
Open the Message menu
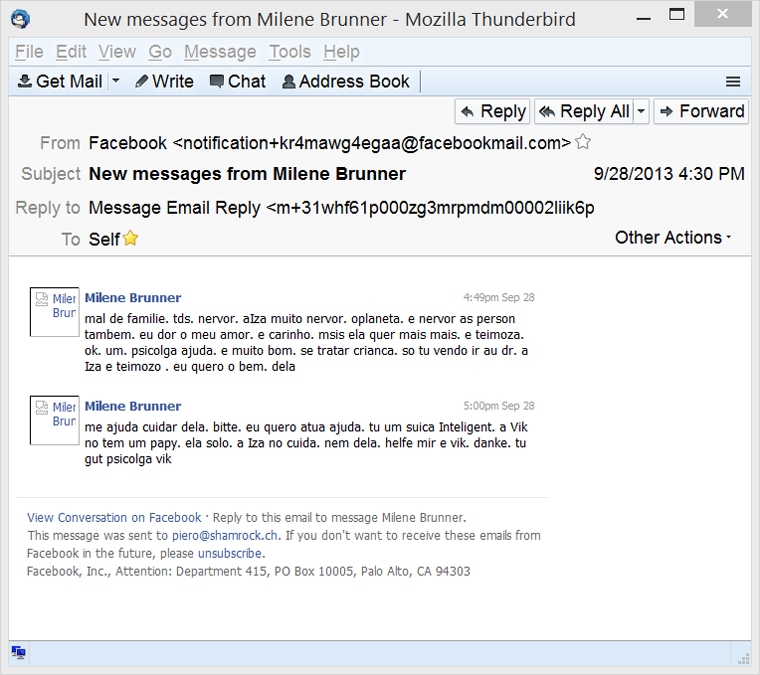click(220, 52)
